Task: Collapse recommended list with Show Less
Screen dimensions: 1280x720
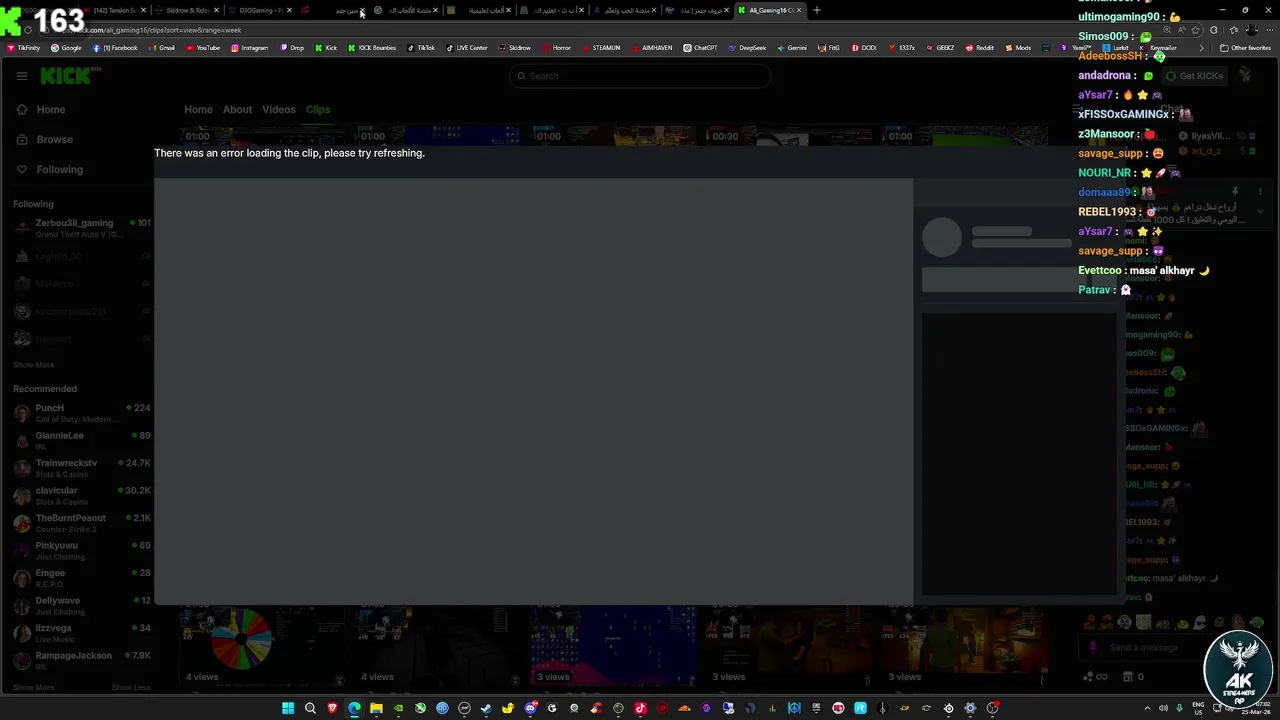Action: (x=131, y=688)
